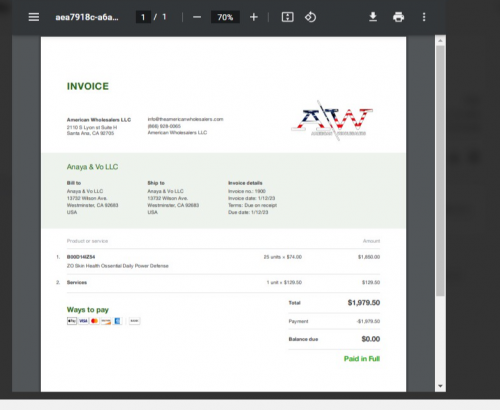Rotate the document counterclockwise
500x410 pixels.
(x=310, y=17)
